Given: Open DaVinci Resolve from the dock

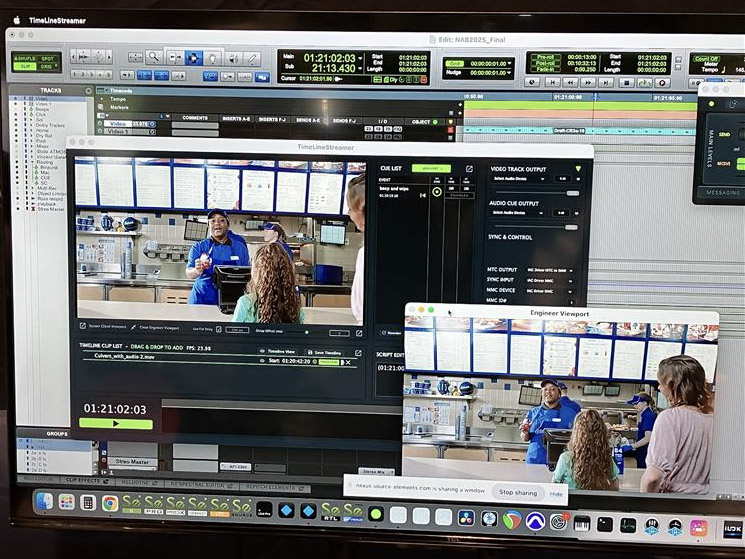Looking at the screenshot, I should [466, 518].
